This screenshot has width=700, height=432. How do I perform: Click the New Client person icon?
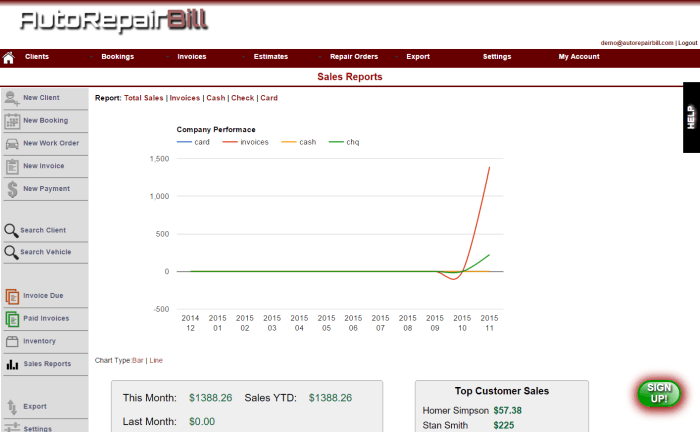point(12,98)
